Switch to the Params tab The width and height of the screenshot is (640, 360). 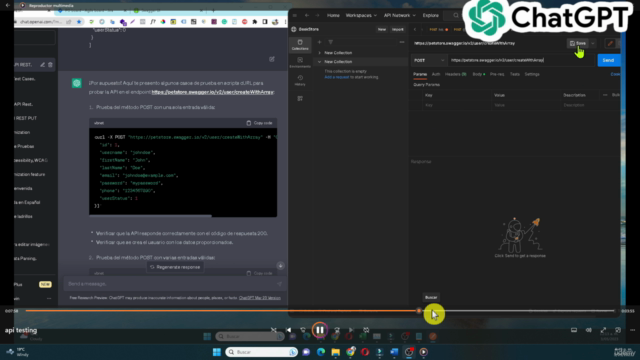(x=420, y=74)
